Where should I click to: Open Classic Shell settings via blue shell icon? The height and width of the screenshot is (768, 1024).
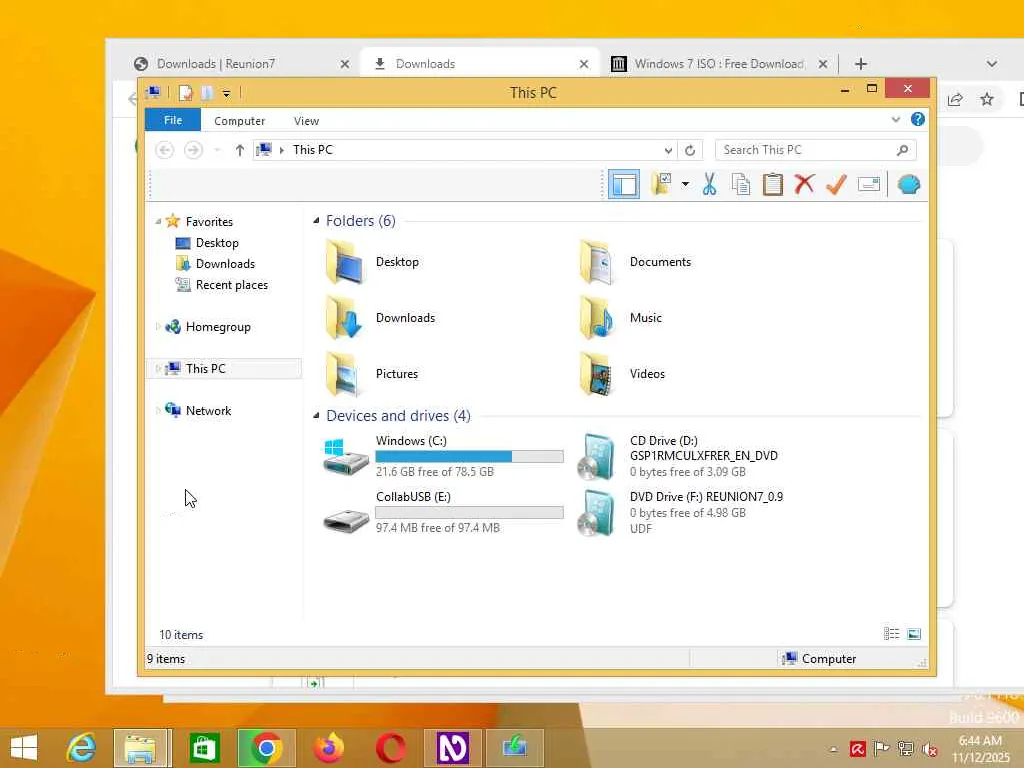pos(908,185)
